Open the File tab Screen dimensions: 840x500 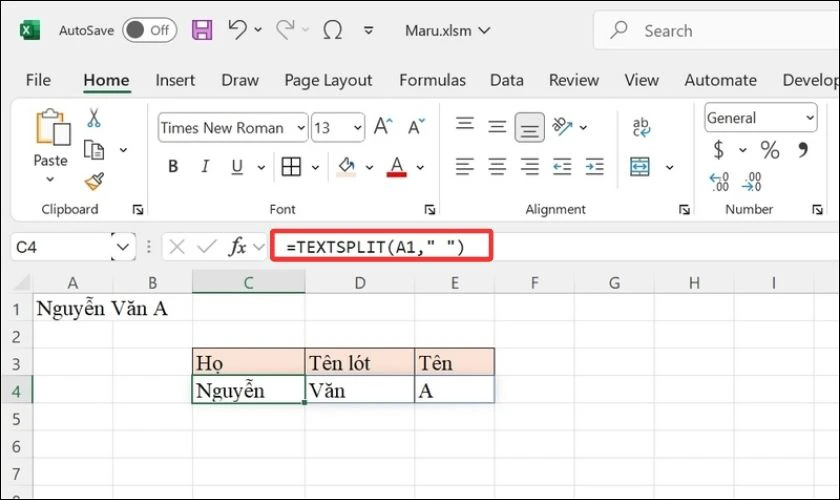pyautogui.click(x=38, y=80)
